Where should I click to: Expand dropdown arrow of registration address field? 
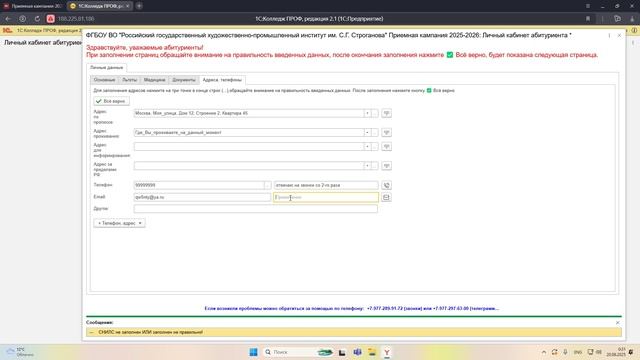point(367,113)
